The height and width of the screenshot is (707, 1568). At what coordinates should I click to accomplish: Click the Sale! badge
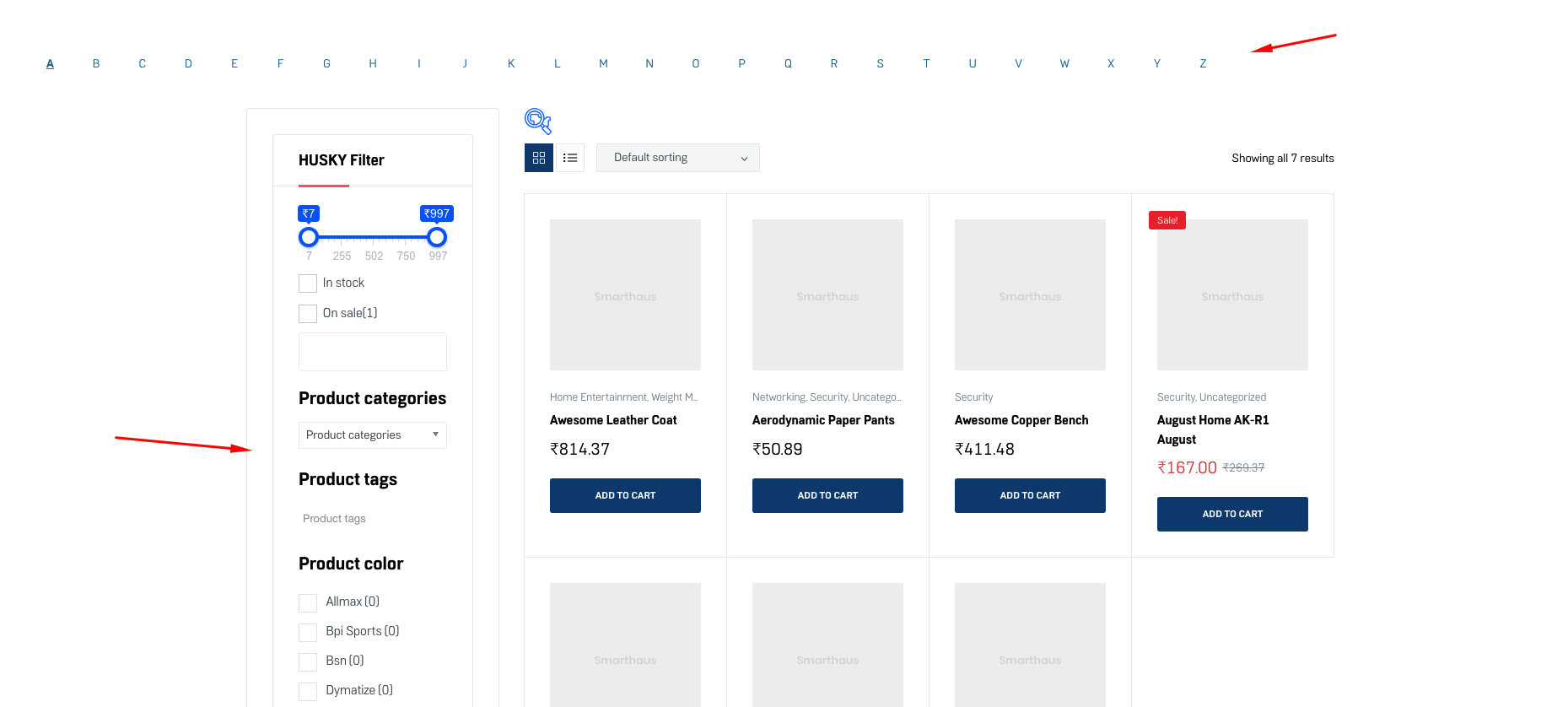[1167, 220]
